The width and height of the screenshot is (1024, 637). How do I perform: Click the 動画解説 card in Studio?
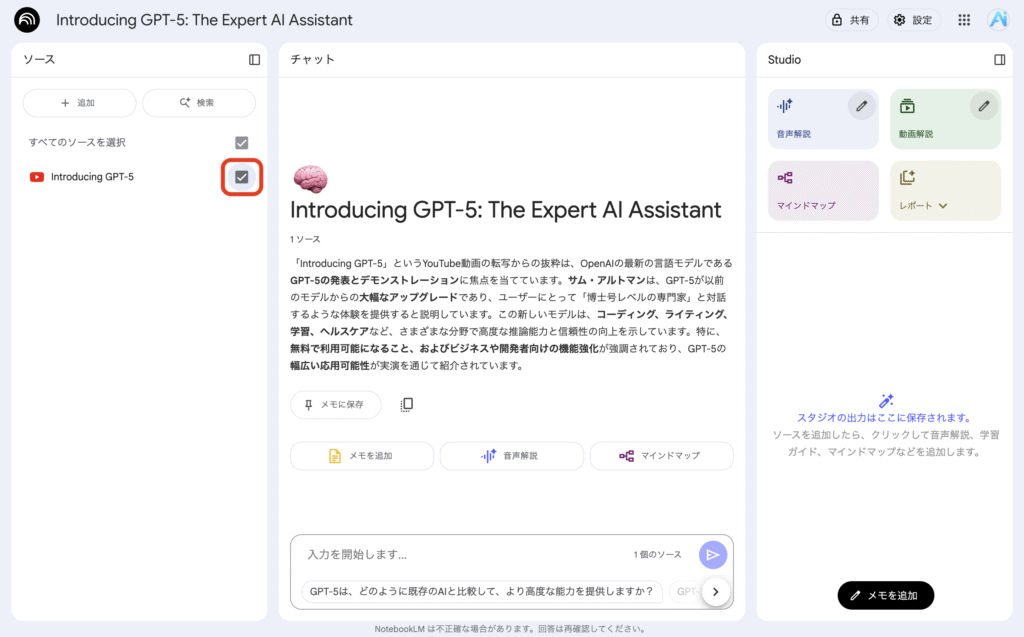click(945, 119)
